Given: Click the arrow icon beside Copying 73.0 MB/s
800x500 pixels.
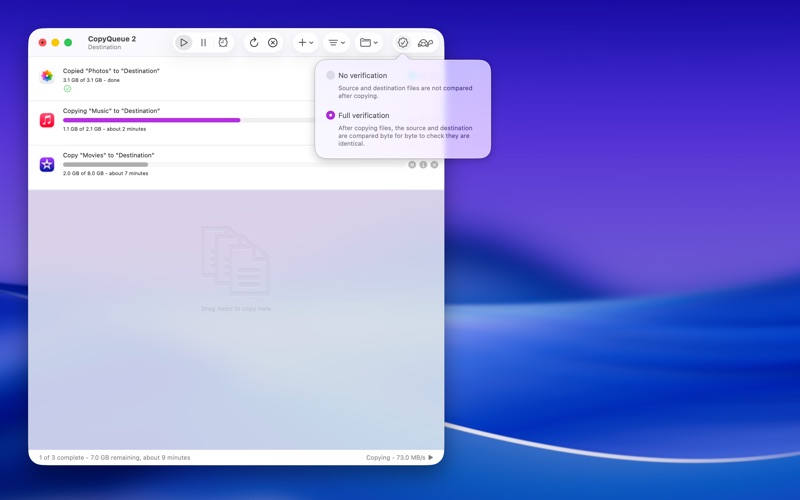Looking at the screenshot, I should point(431,458).
